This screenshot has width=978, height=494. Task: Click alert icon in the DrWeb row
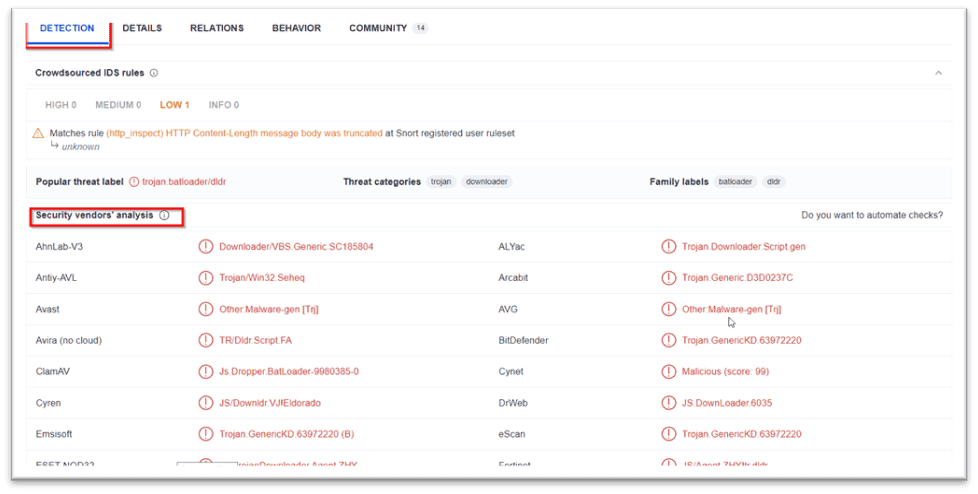pos(669,402)
